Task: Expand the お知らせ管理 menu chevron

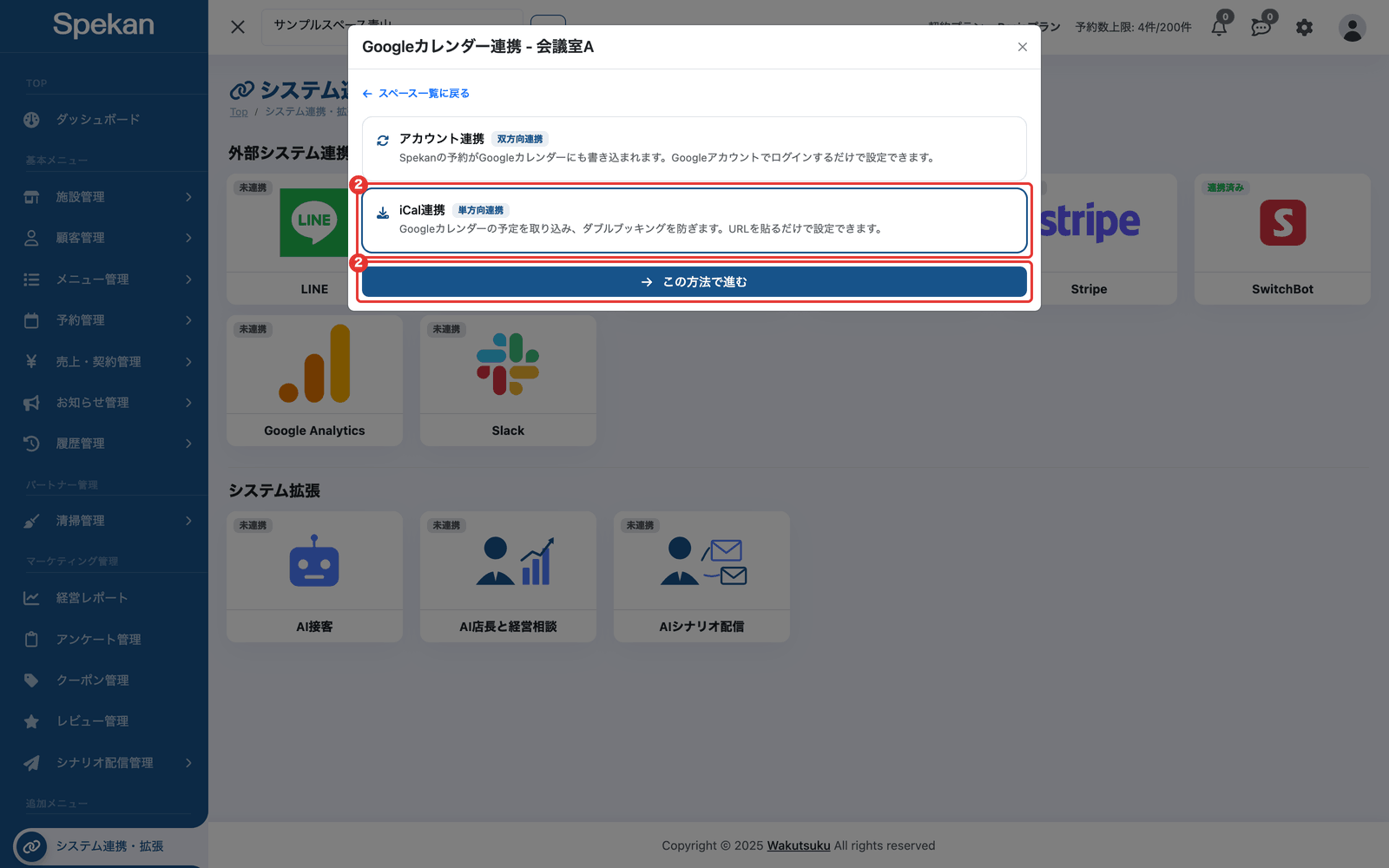Action: (188, 403)
